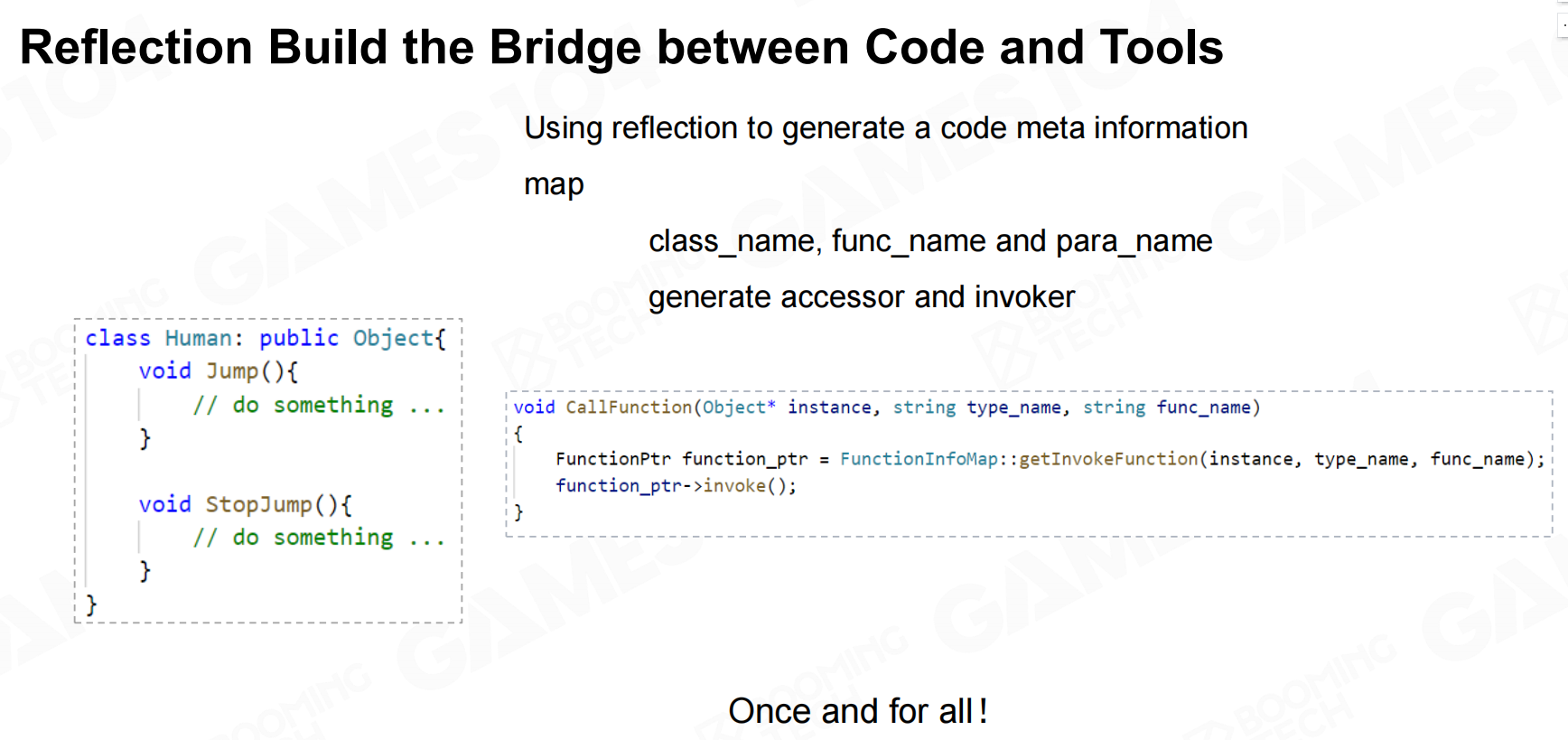Click the first '// do something ...' comment
Viewport: 1568px width, 740px height.
(x=318, y=406)
